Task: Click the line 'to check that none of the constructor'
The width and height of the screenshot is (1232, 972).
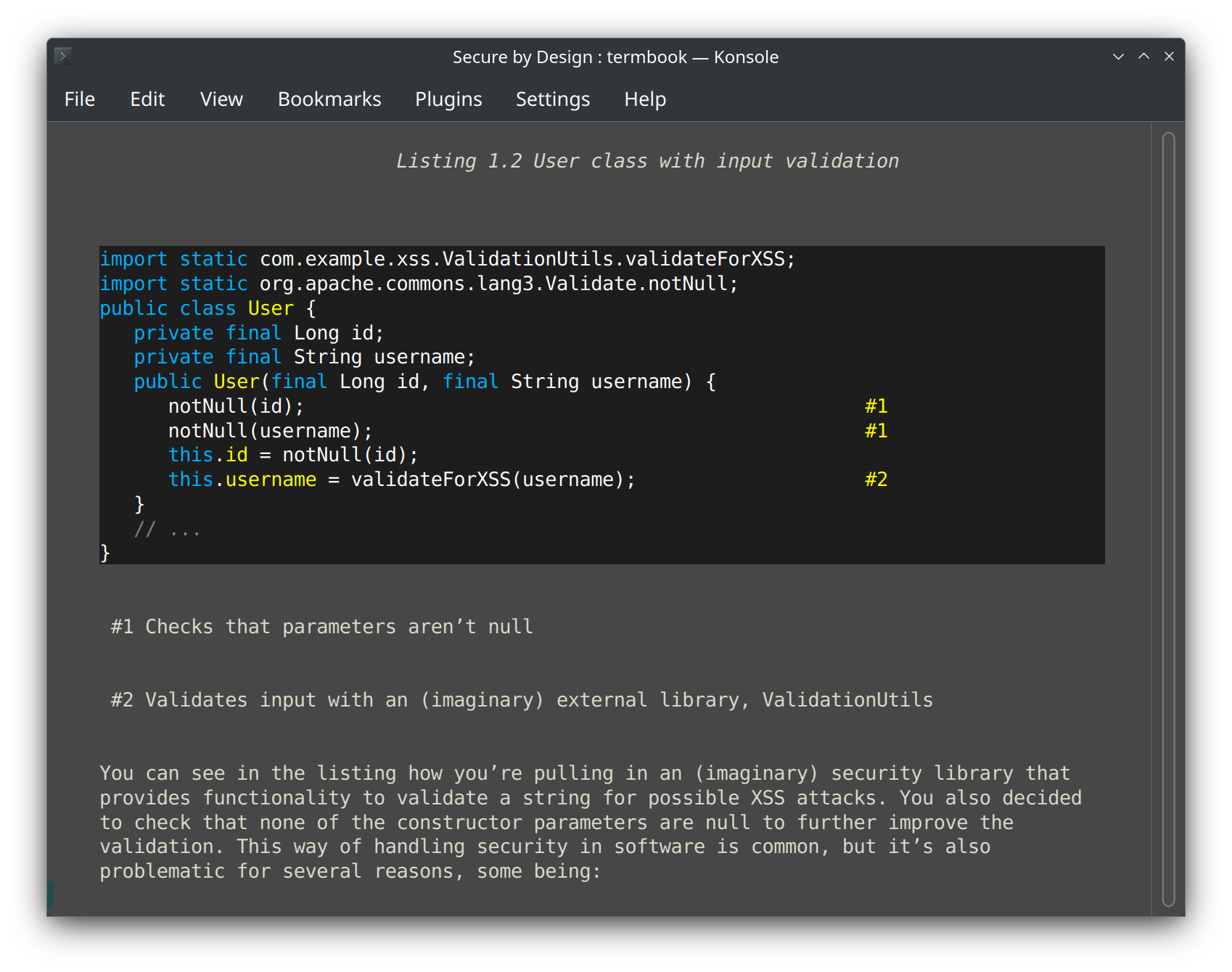Action: point(557,823)
